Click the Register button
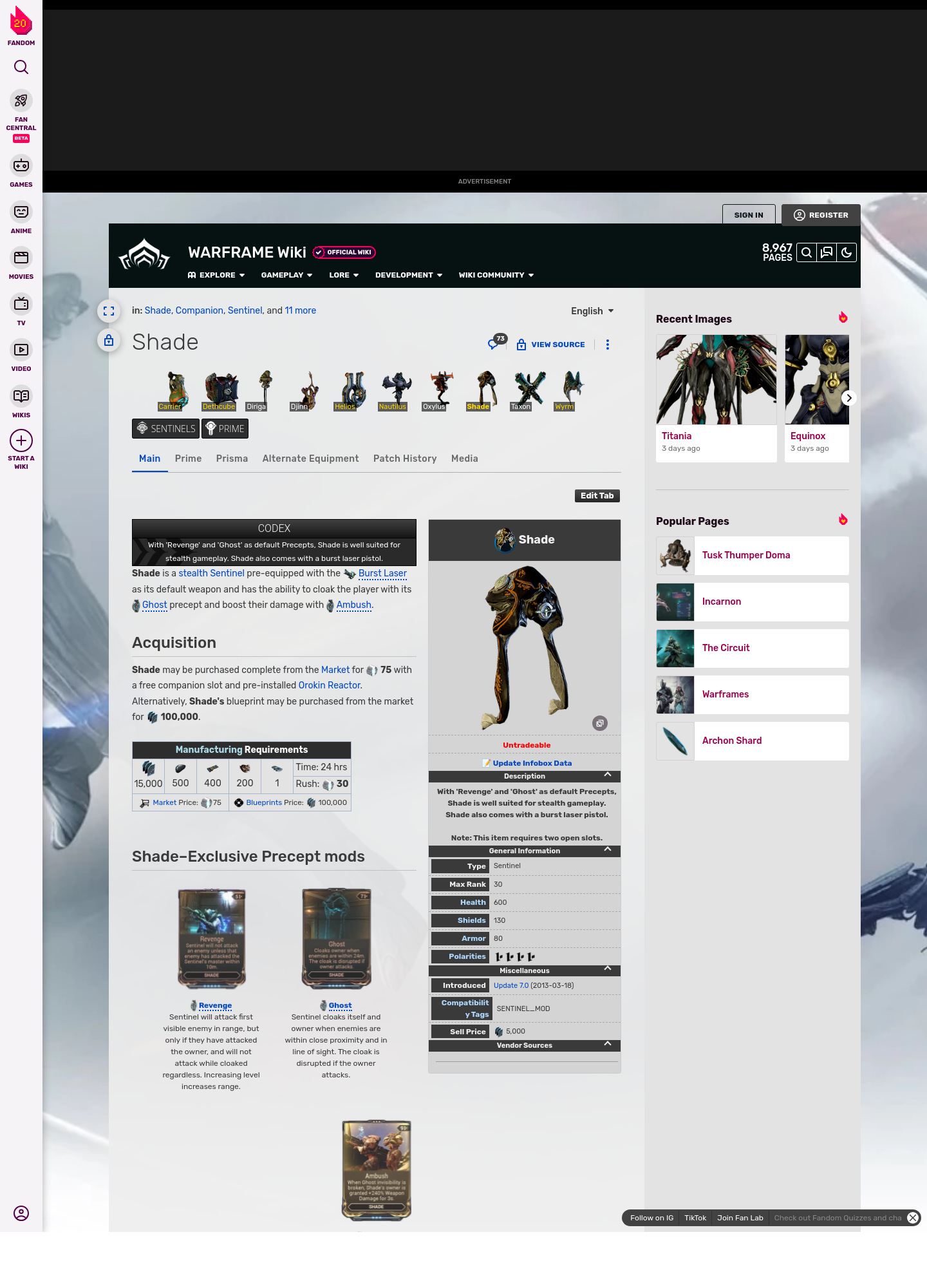Image resolution: width=927 pixels, height=1288 pixels. (821, 215)
